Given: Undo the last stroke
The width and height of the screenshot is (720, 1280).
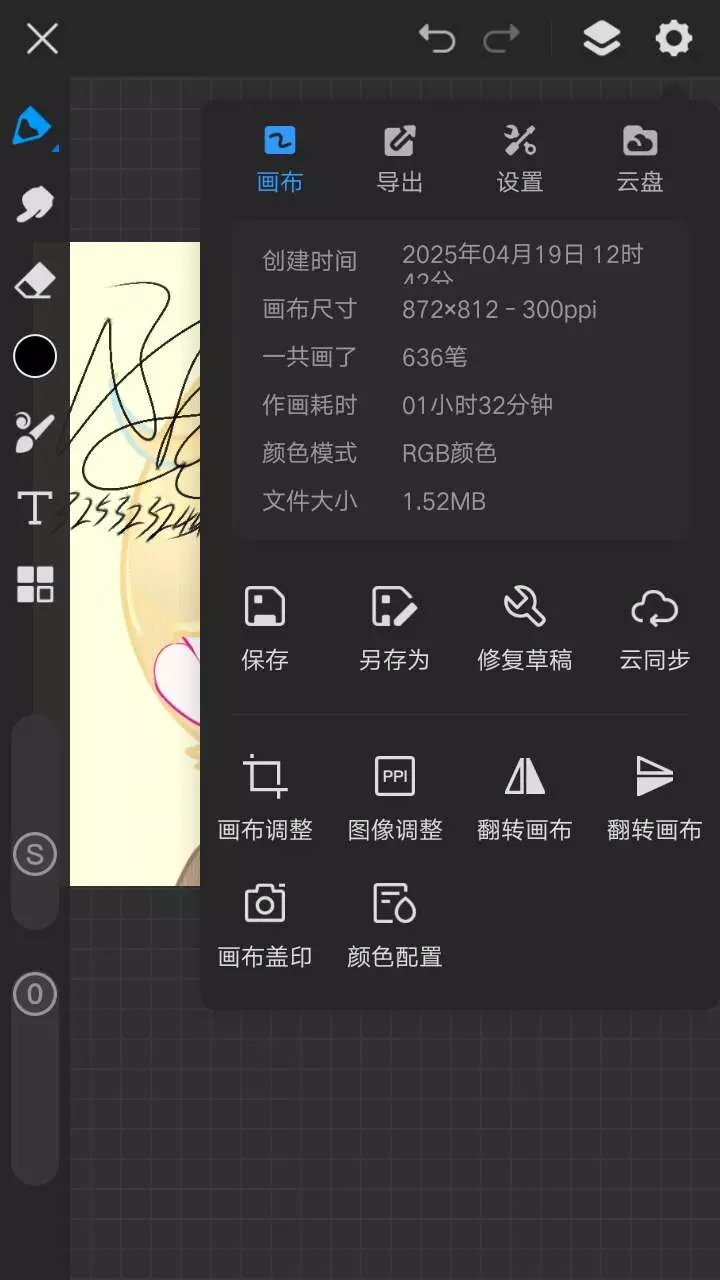Looking at the screenshot, I should (x=437, y=39).
